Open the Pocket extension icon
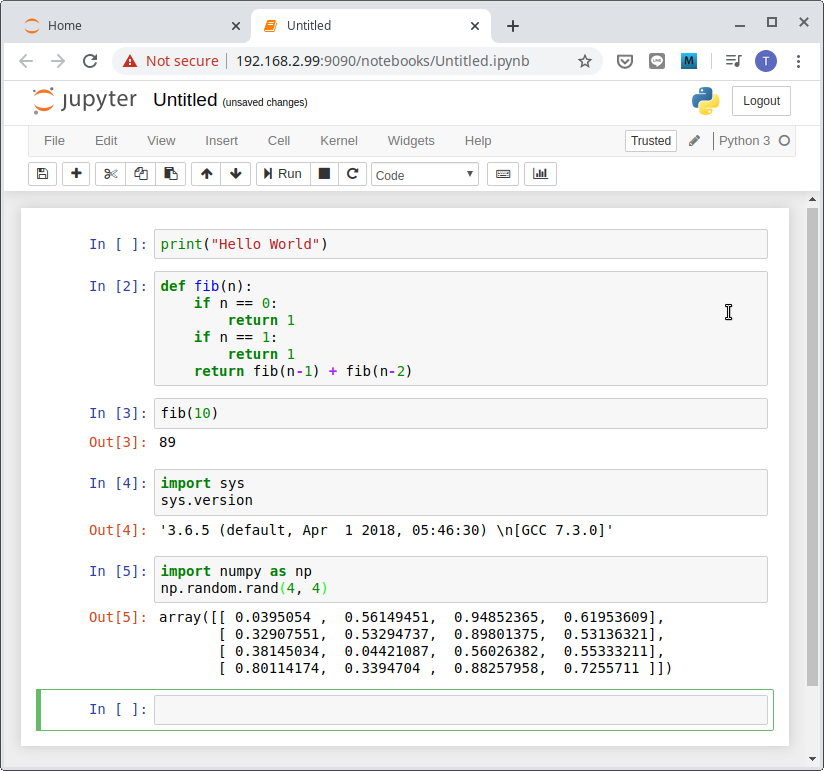This screenshot has height=771, width=824. 624,61
